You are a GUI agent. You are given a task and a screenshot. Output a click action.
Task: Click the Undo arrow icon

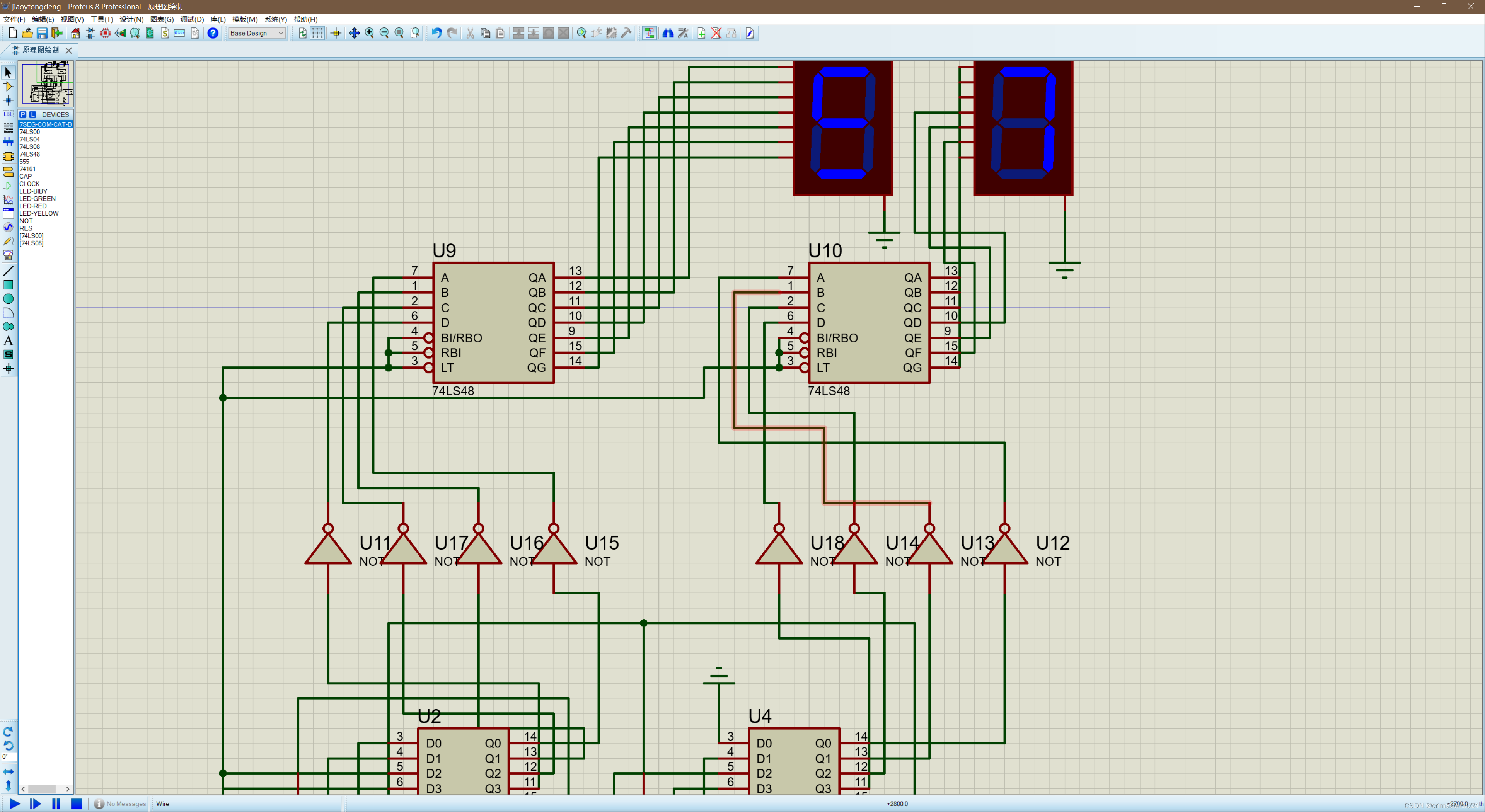coord(436,33)
